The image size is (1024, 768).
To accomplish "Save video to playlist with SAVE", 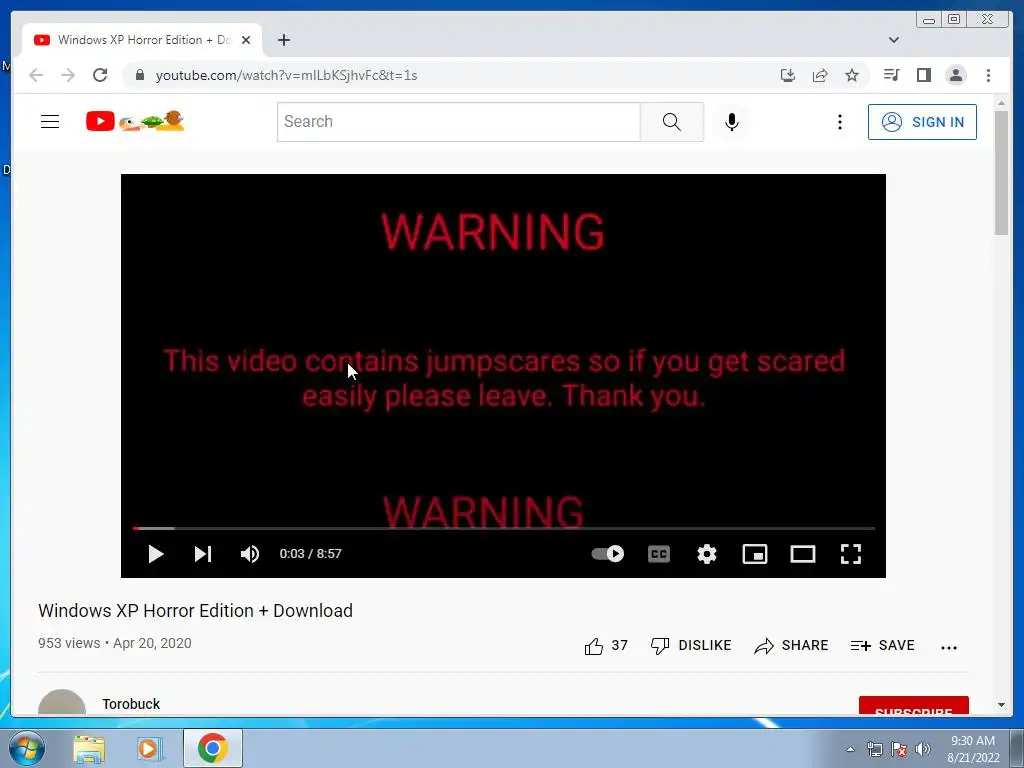I will tap(882, 646).
